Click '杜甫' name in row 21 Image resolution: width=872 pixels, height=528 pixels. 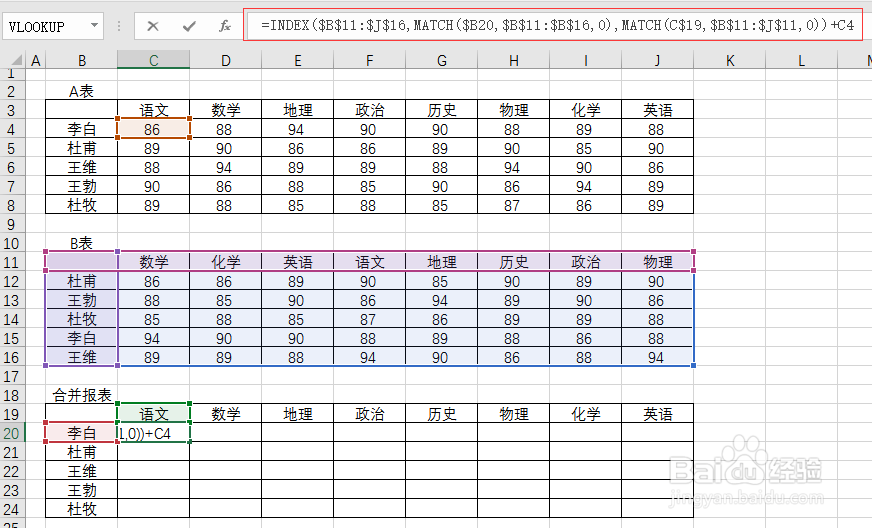[x=82, y=452]
